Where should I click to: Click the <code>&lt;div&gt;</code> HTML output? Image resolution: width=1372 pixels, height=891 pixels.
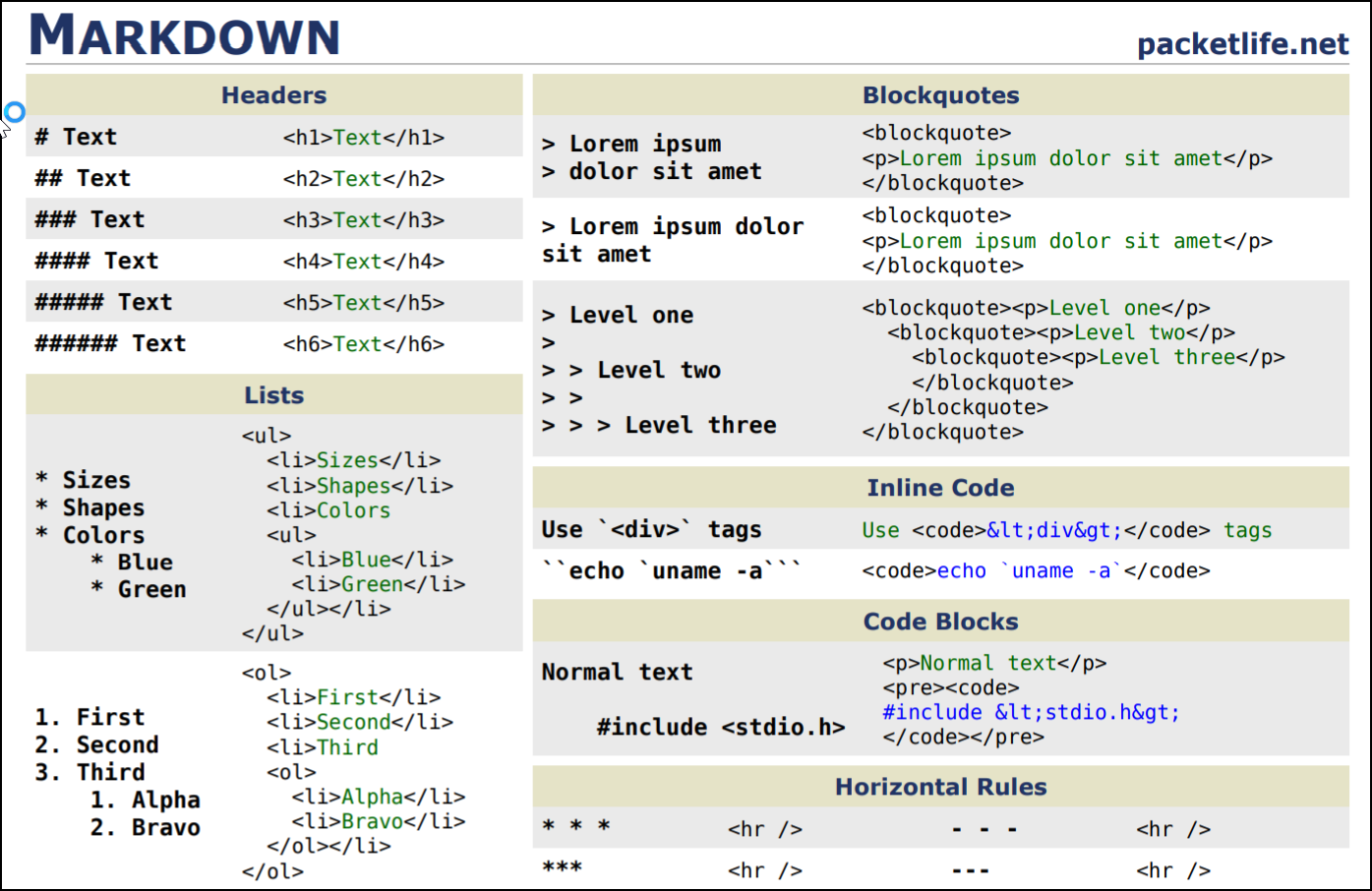(1060, 531)
